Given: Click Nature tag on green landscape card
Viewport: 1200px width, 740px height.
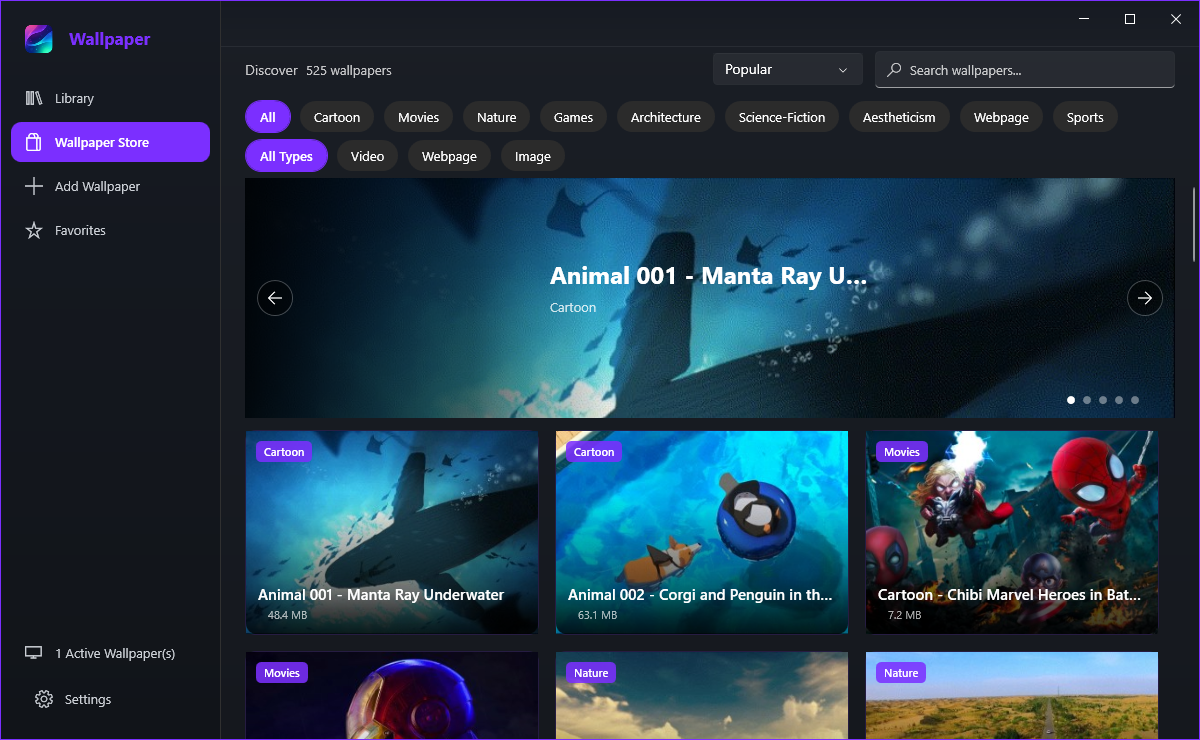Looking at the screenshot, I should point(901,673).
